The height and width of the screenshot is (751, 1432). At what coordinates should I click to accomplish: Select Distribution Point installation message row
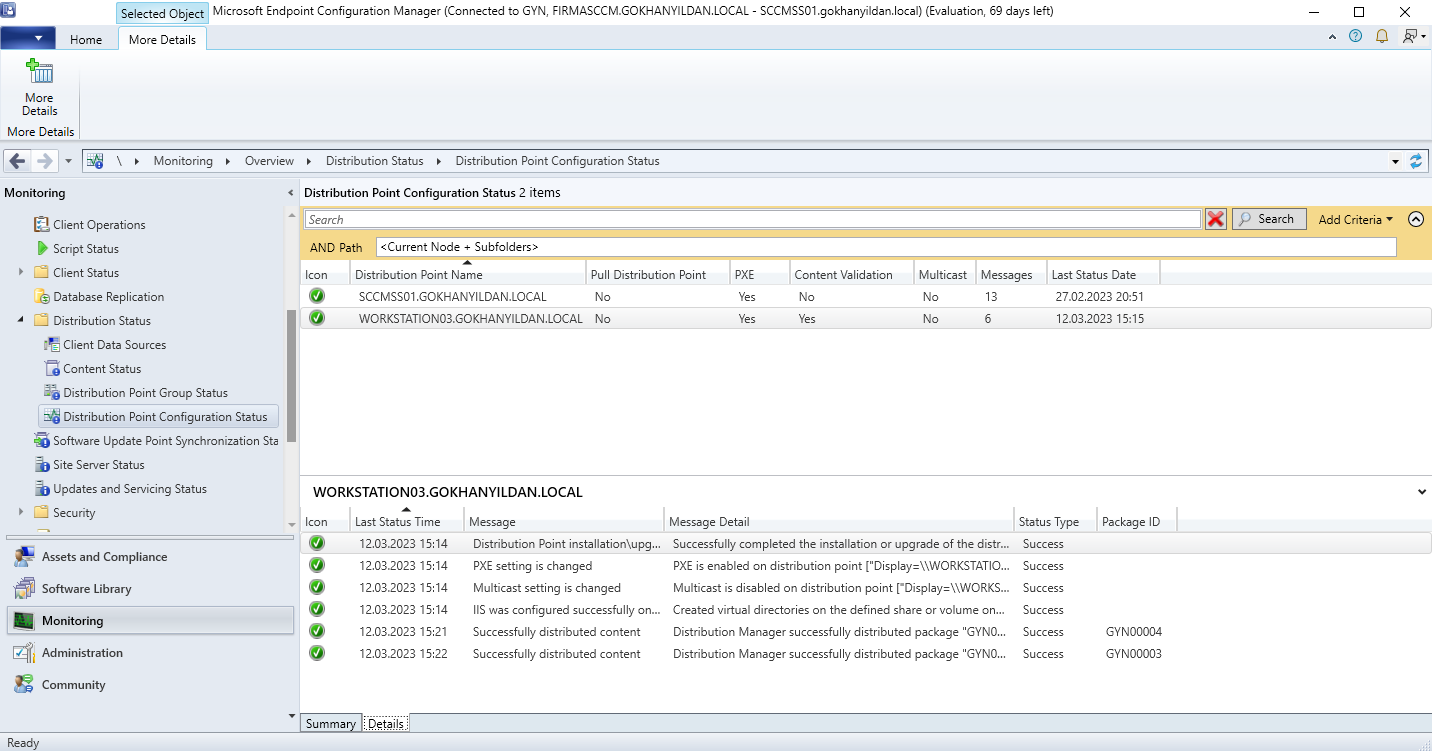(866, 544)
